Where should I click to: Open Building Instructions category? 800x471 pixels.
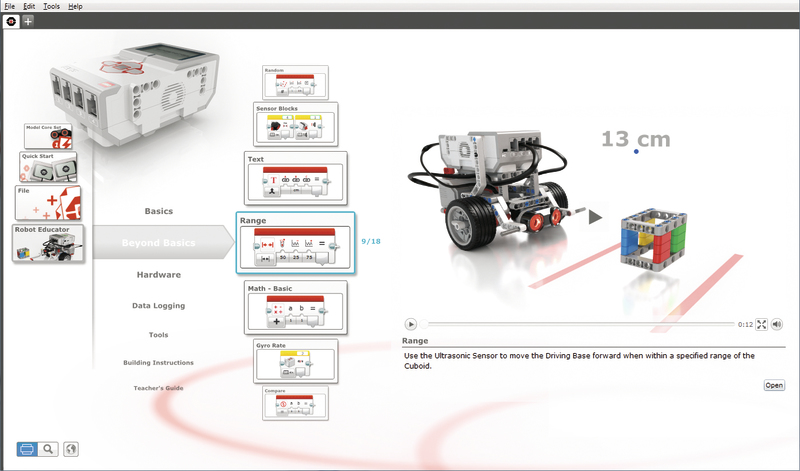159,362
